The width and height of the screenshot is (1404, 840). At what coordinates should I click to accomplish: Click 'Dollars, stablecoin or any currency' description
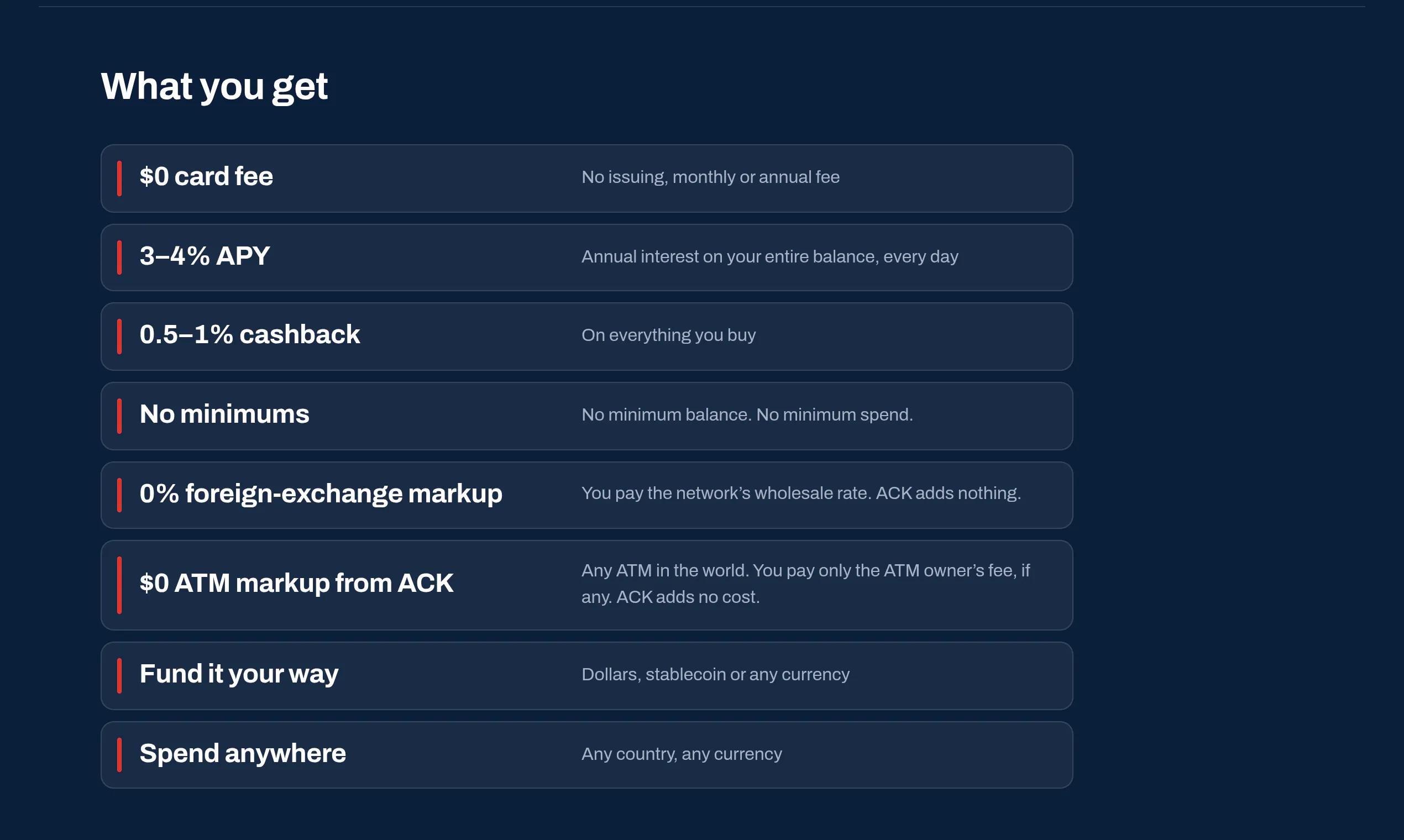pyautogui.click(x=716, y=675)
